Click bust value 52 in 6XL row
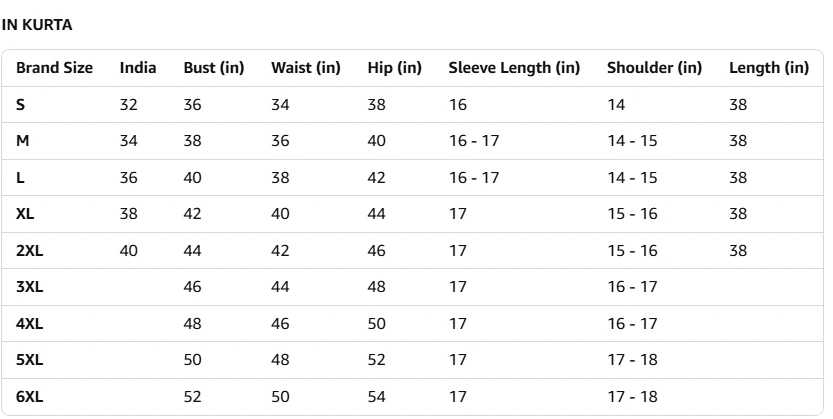 pyautogui.click(x=192, y=397)
